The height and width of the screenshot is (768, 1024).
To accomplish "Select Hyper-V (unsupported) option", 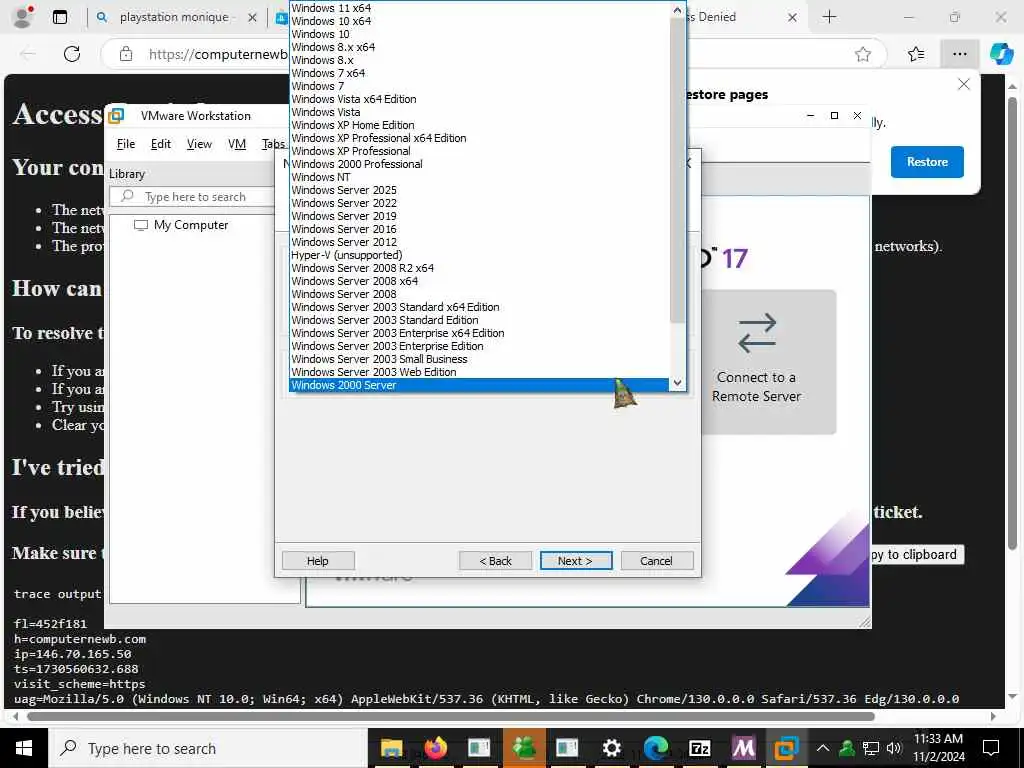I will tap(479, 255).
